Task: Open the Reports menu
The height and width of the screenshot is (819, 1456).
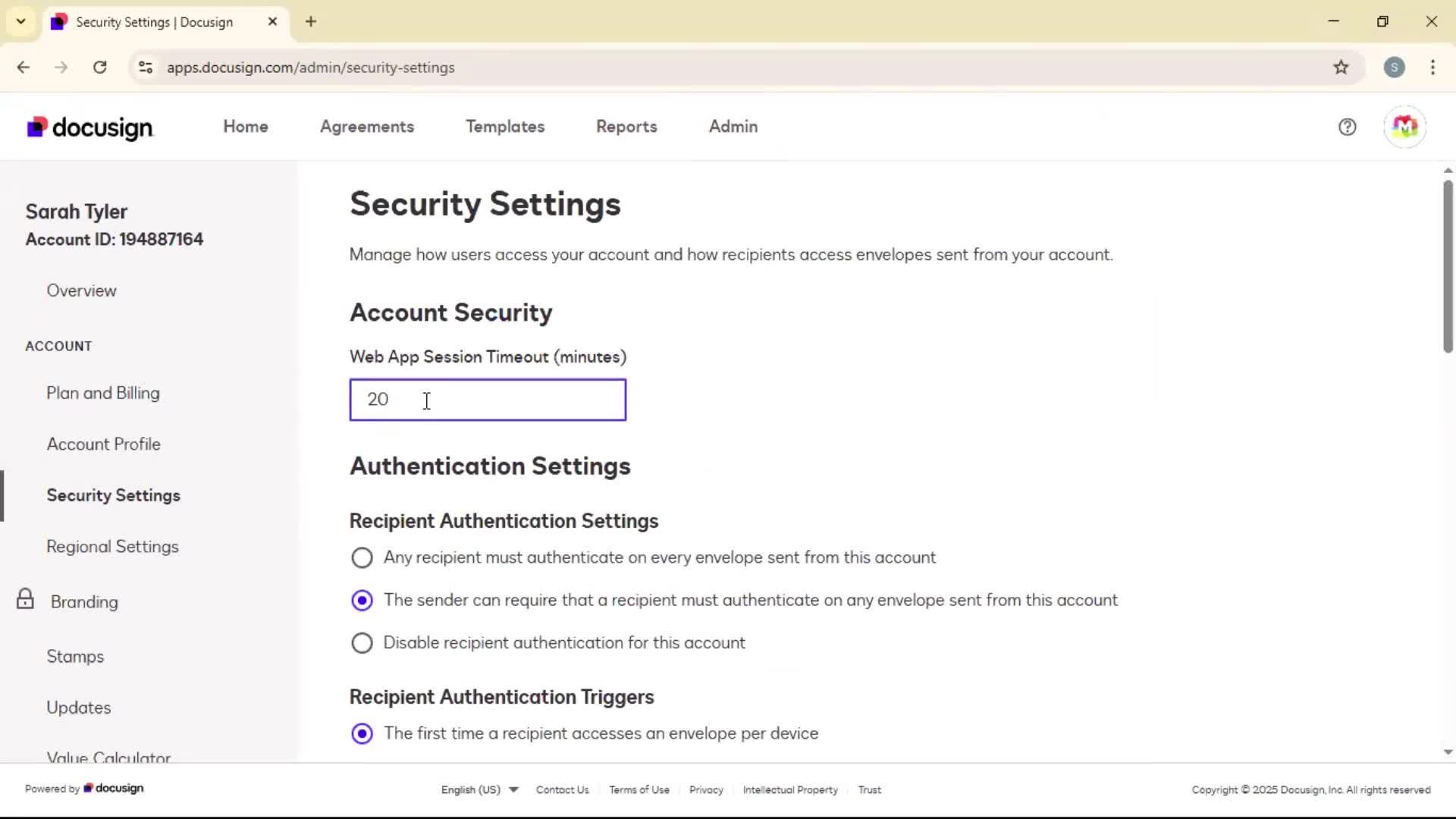Action: click(x=626, y=127)
